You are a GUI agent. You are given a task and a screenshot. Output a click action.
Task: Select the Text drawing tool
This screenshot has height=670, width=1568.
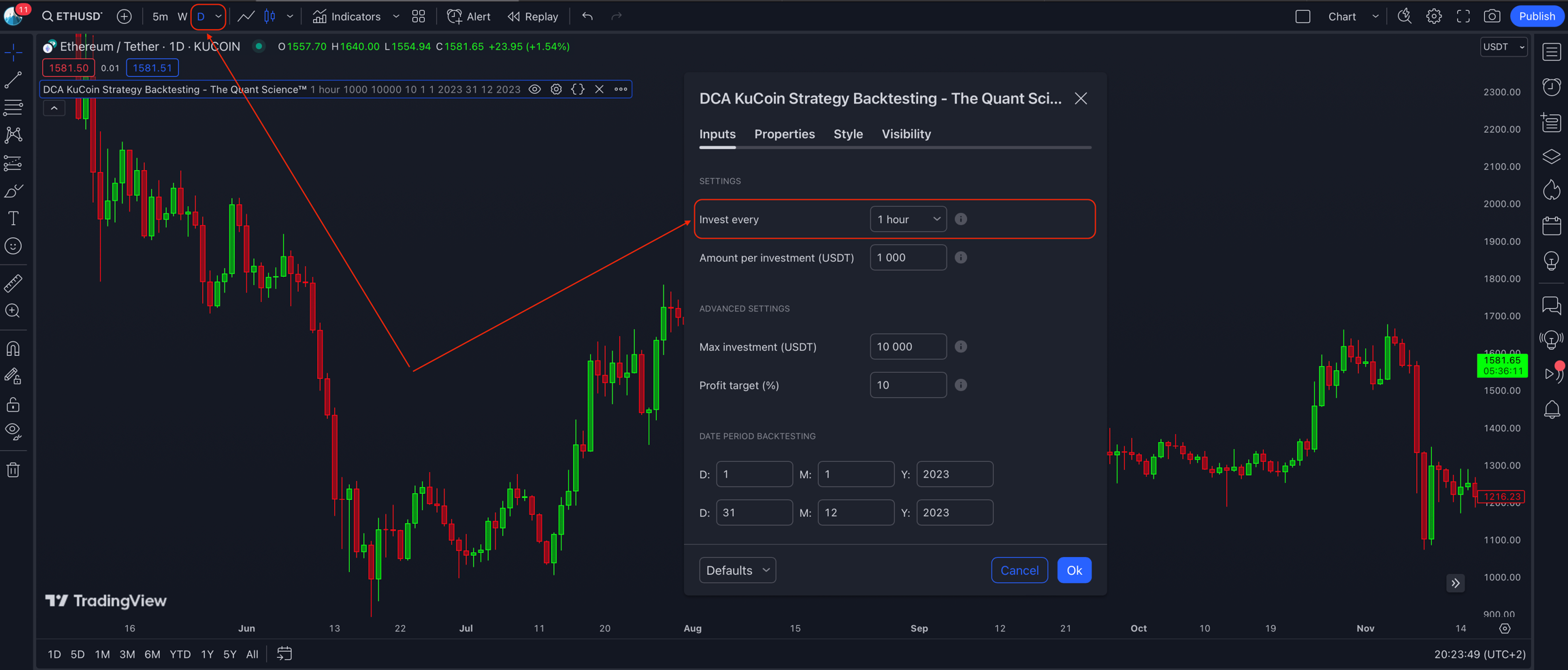click(13, 218)
